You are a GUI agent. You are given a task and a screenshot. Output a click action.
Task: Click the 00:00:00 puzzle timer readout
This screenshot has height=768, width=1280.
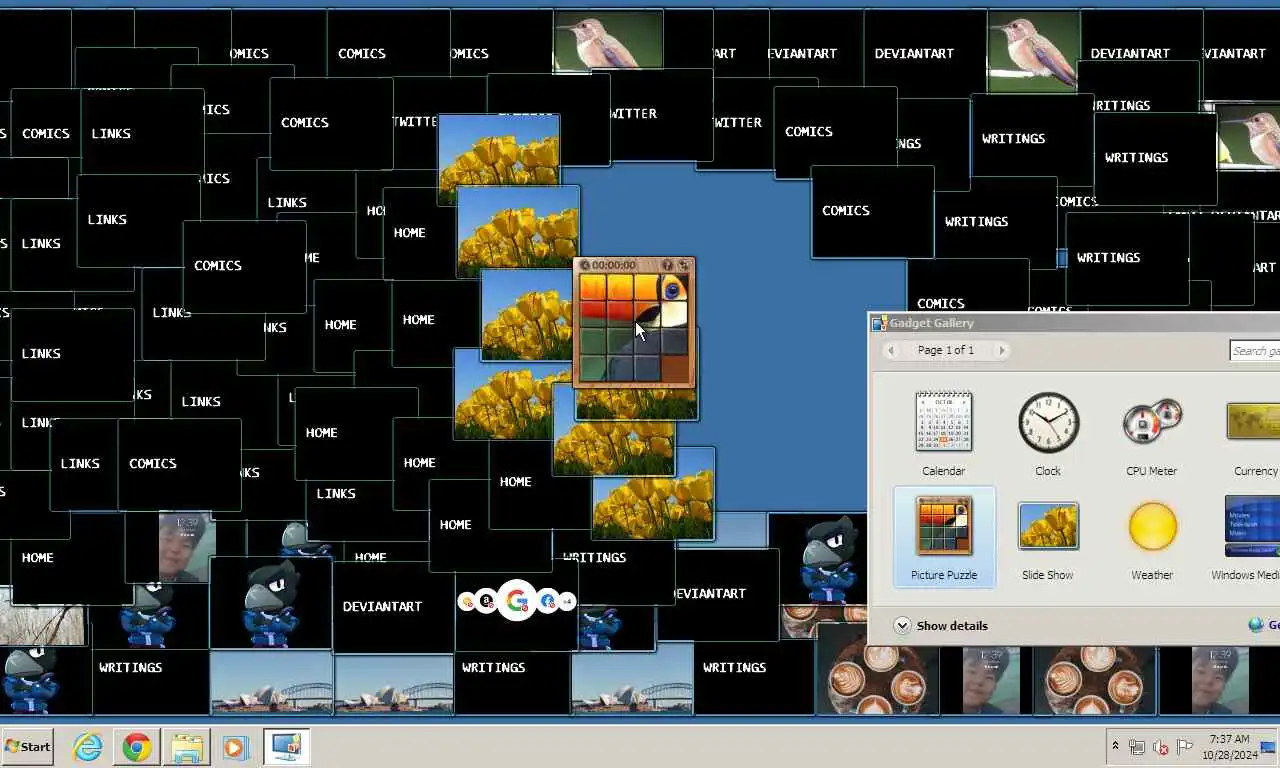pos(614,265)
